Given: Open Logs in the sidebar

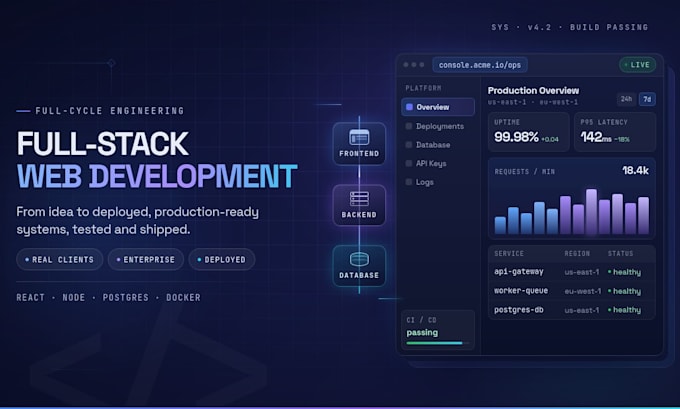Looking at the screenshot, I should [x=438, y=182].
